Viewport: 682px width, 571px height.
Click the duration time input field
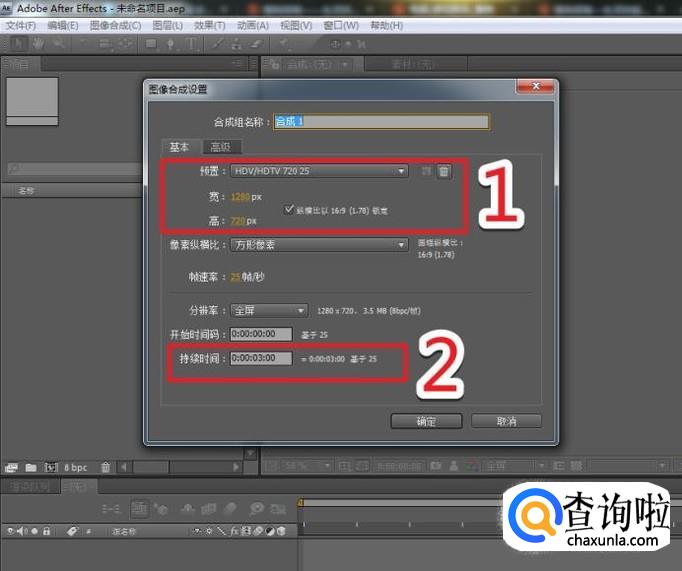point(261,358)
